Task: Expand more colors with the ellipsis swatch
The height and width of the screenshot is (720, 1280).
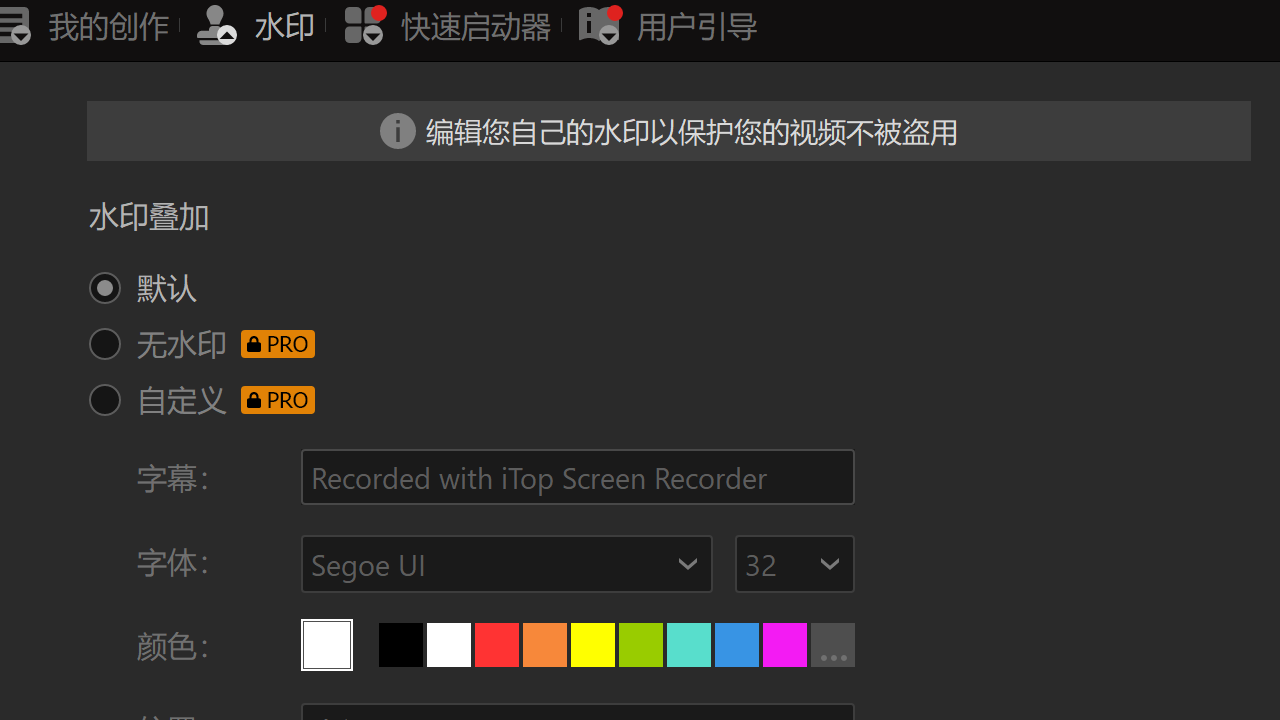Action: (833, 645)
